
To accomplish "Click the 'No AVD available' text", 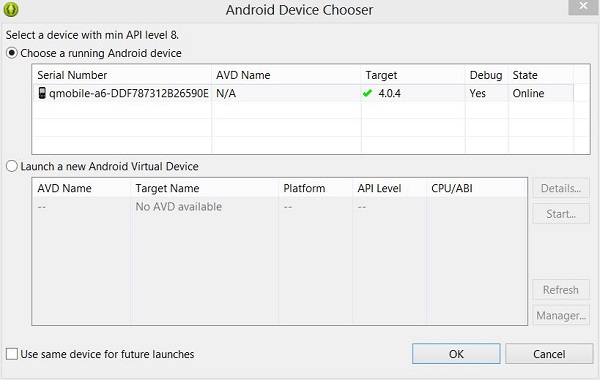I will tap(179, 207).
